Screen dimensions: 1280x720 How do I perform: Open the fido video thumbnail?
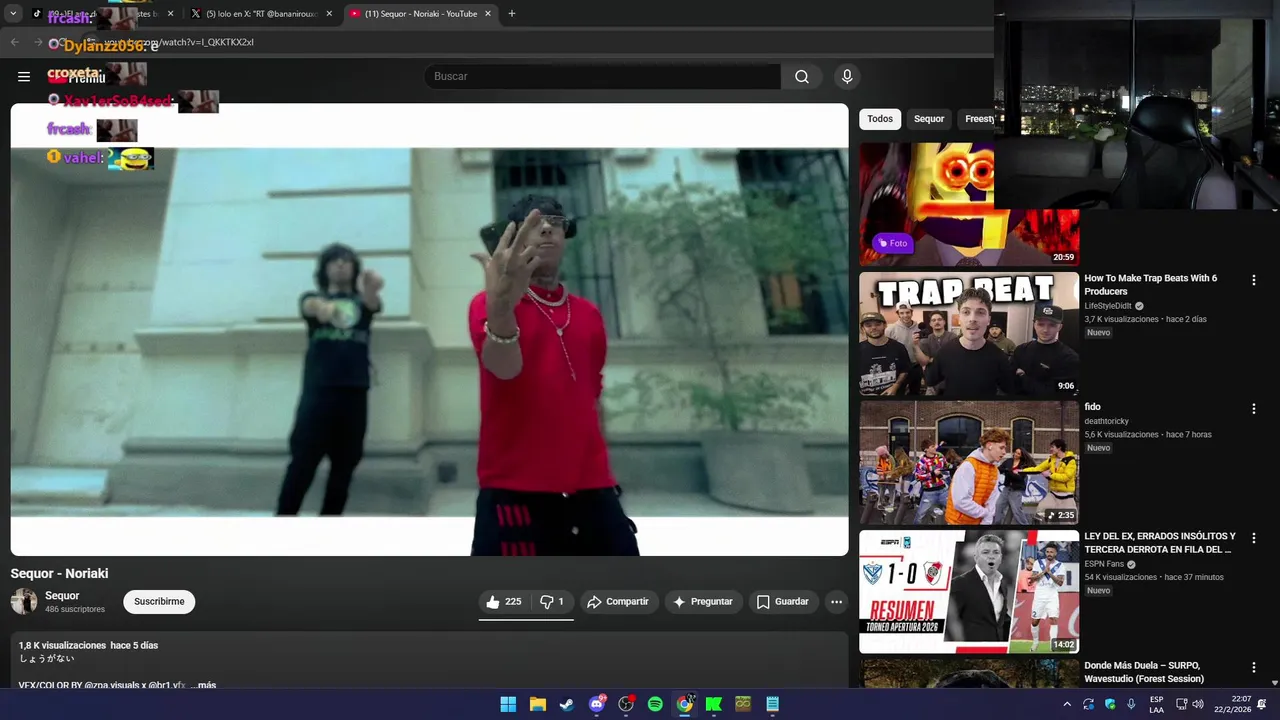click(x=969, y=463)
